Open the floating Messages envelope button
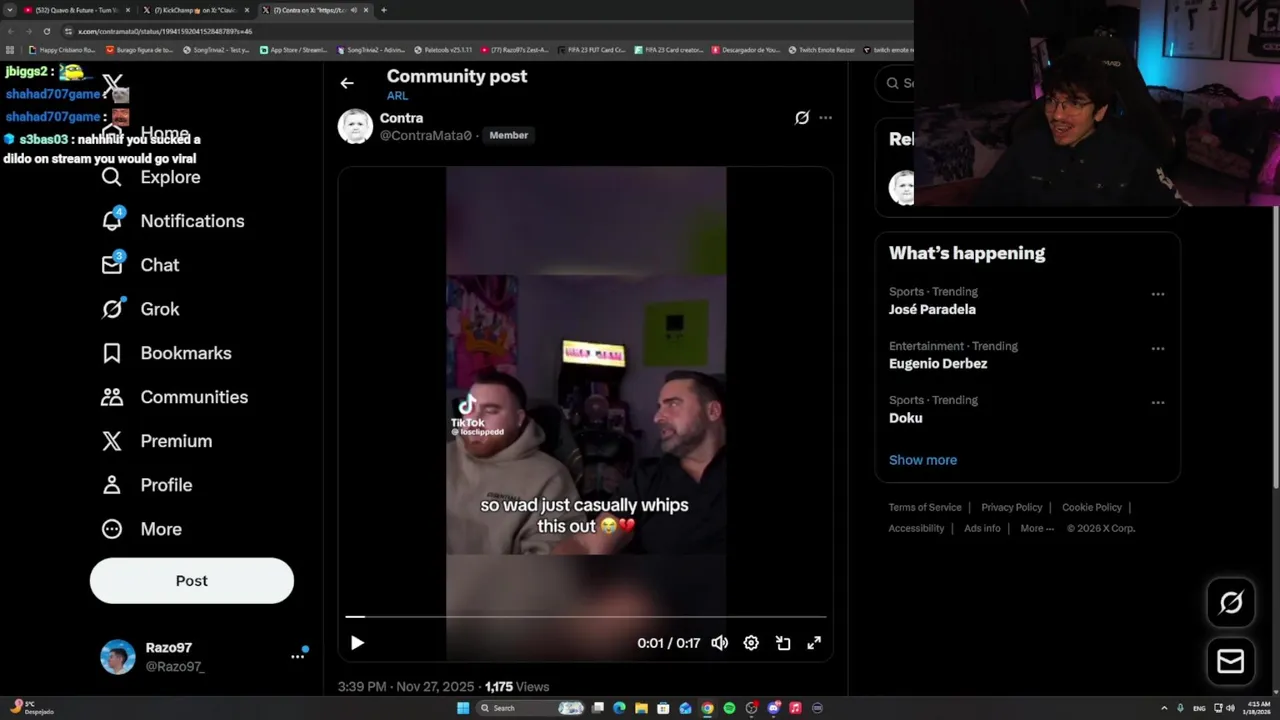 [1231, 661]
